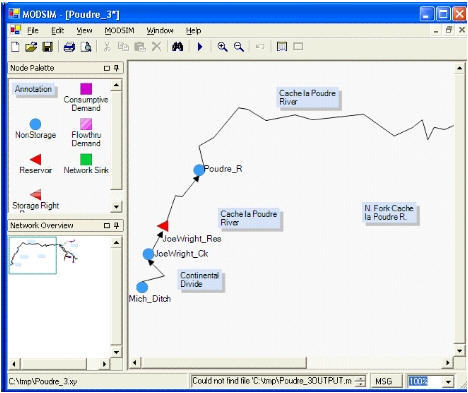Click the Cut scissors icon
The image size is (468, 393).
pyautogui.click(x=107, y=47)
